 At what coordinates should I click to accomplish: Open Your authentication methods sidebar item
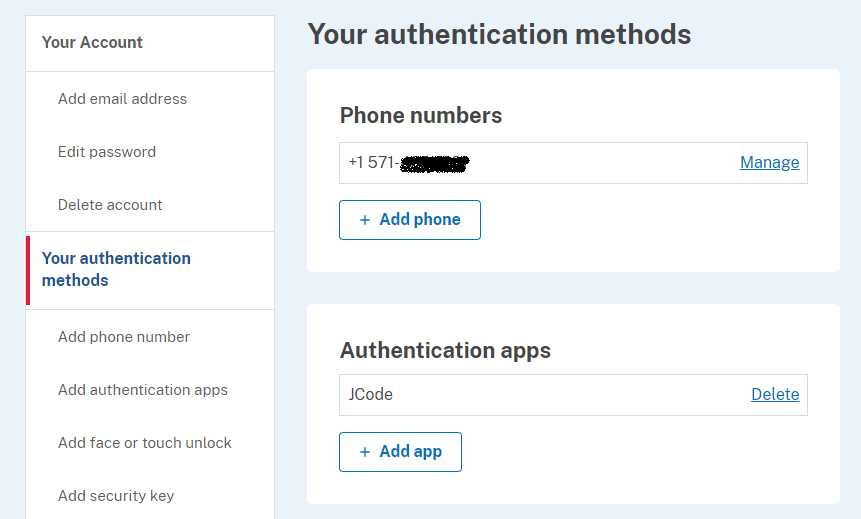click(x=116, y=269)
